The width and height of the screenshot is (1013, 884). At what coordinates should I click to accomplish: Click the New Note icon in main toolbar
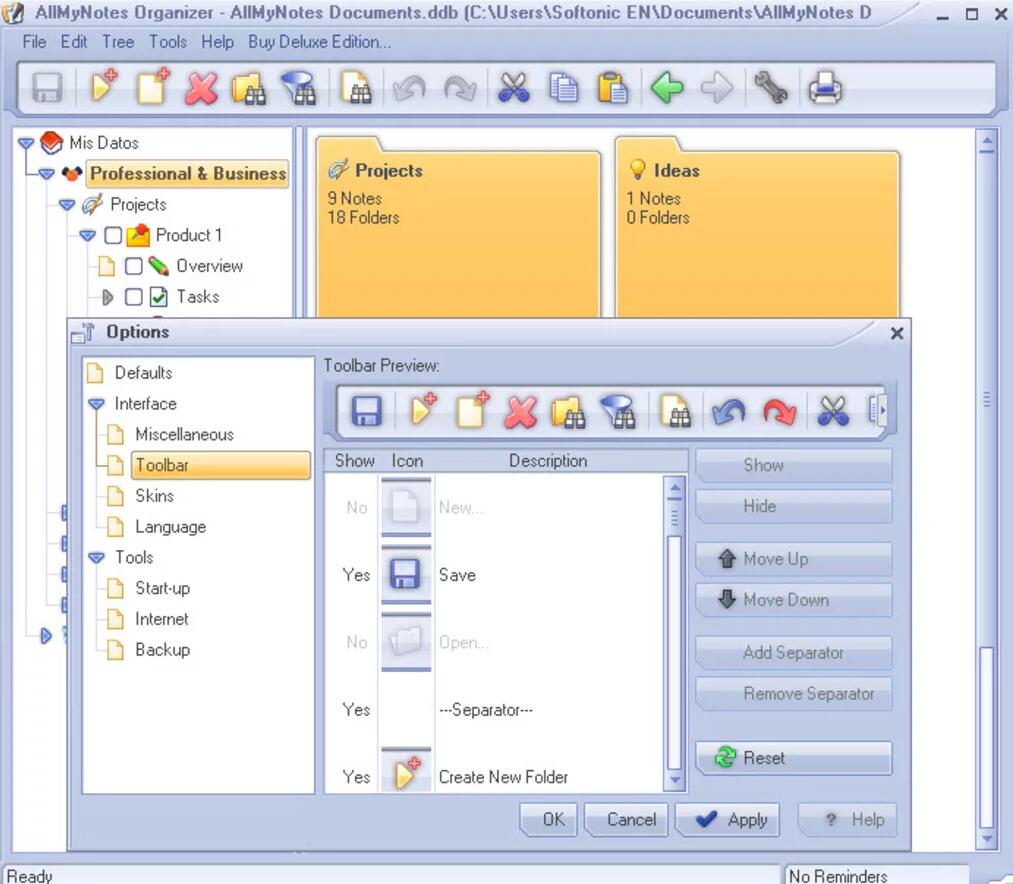pos(152,87)
